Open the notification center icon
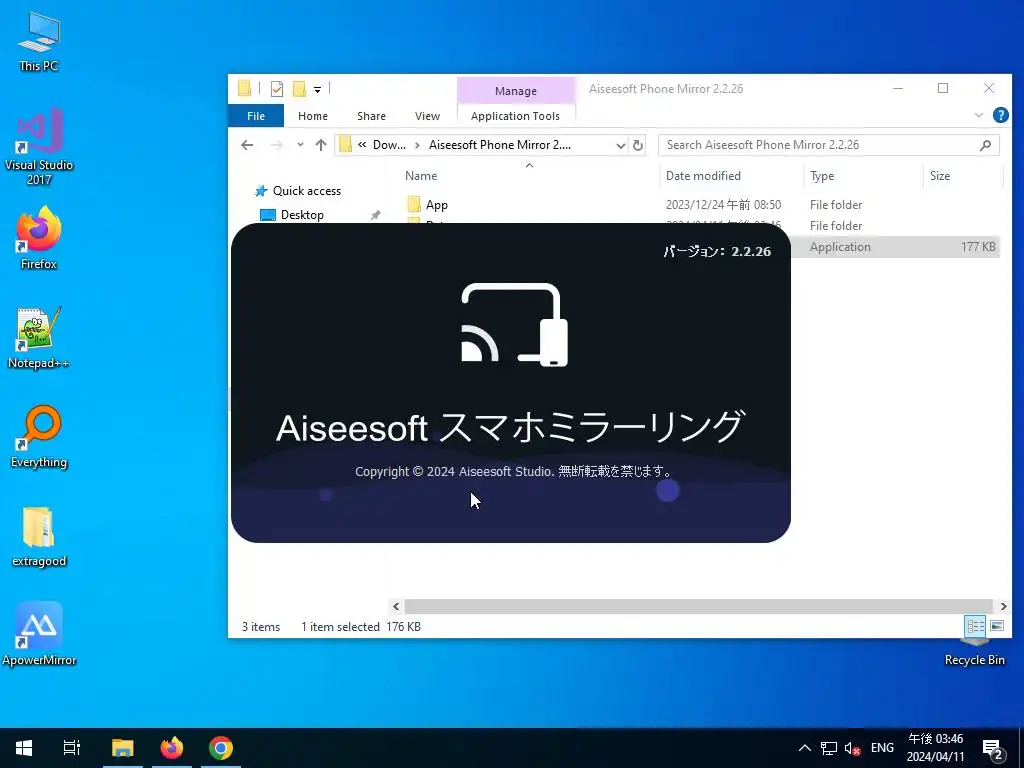Screen dimensions: 1024x768 [x=993, y=748]
